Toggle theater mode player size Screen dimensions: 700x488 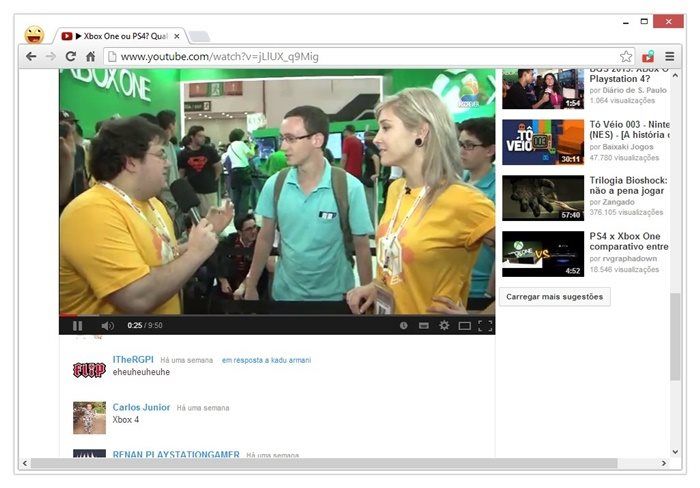465,326
